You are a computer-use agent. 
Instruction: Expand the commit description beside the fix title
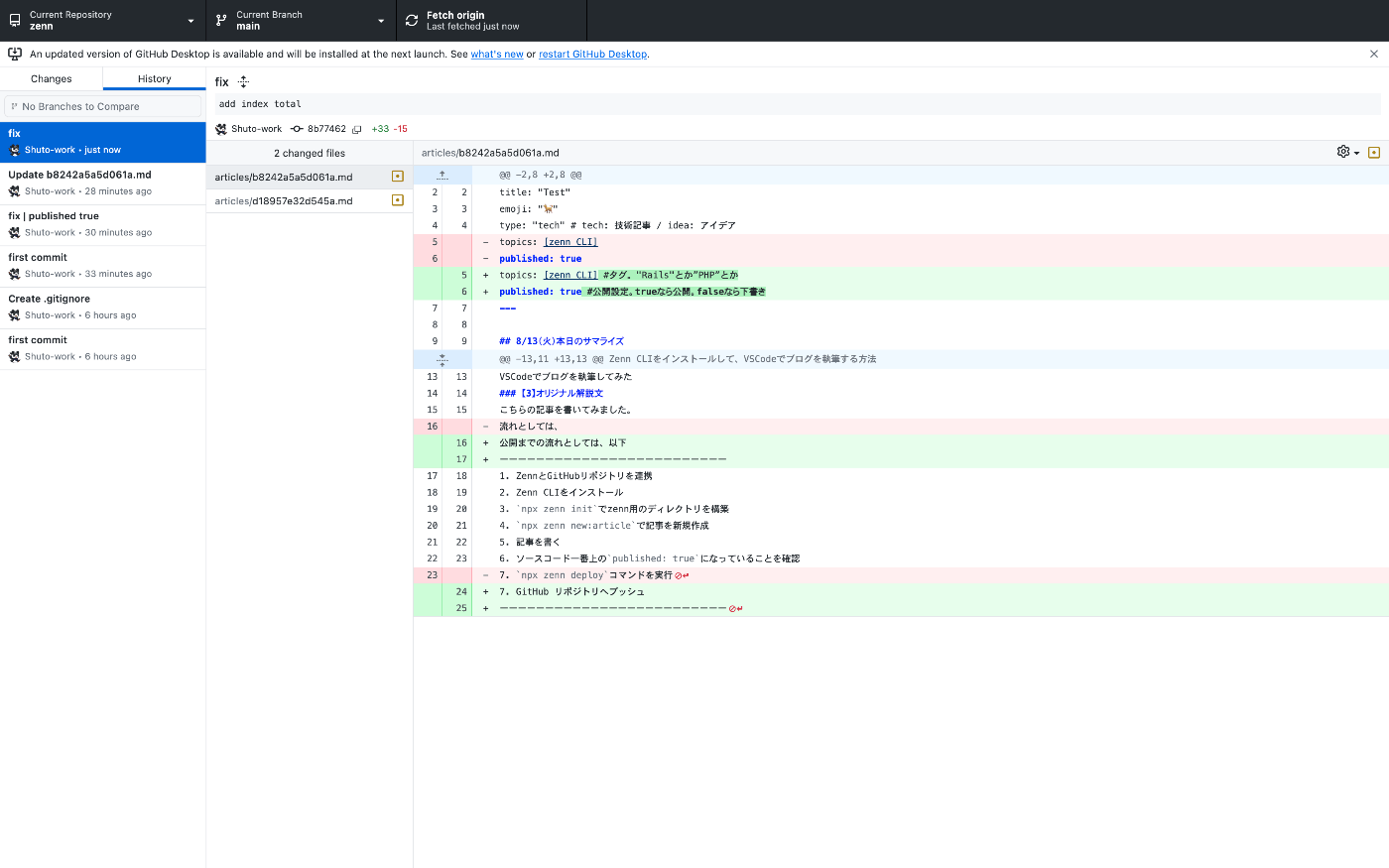(x=243, y=82)
